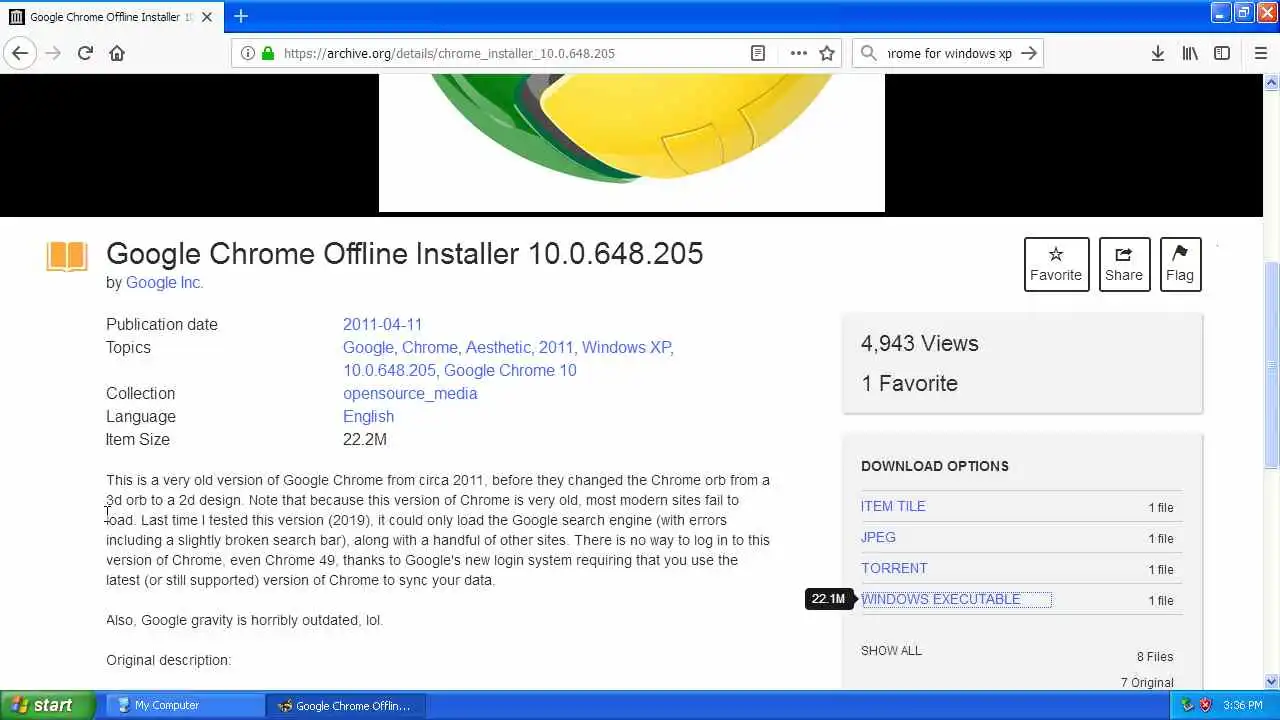Open the Google Inc. author link

click(x=165, y=283)
